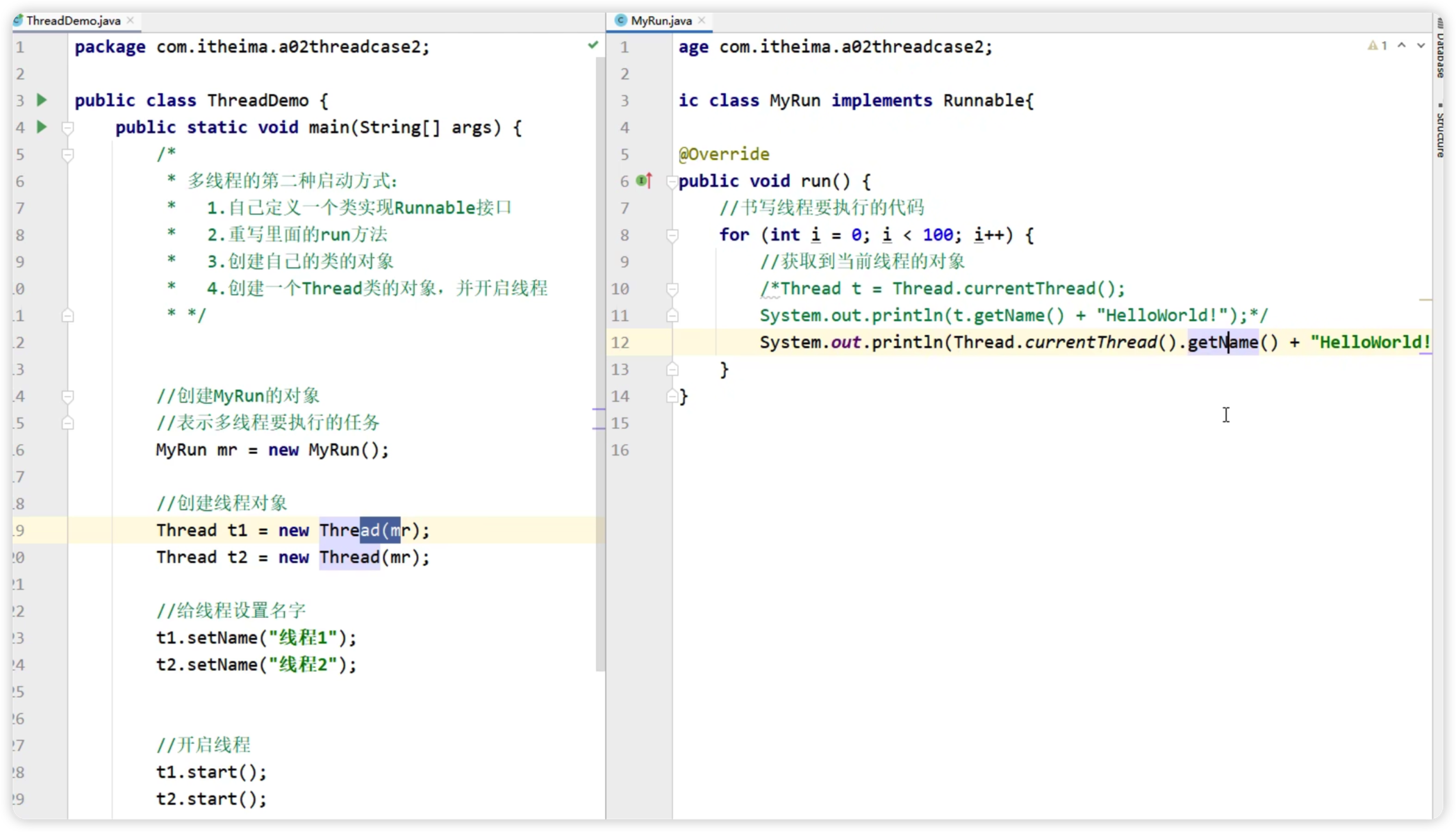
Task: Switch to the MyRun.java tab
Action: (x=661, y=21)
